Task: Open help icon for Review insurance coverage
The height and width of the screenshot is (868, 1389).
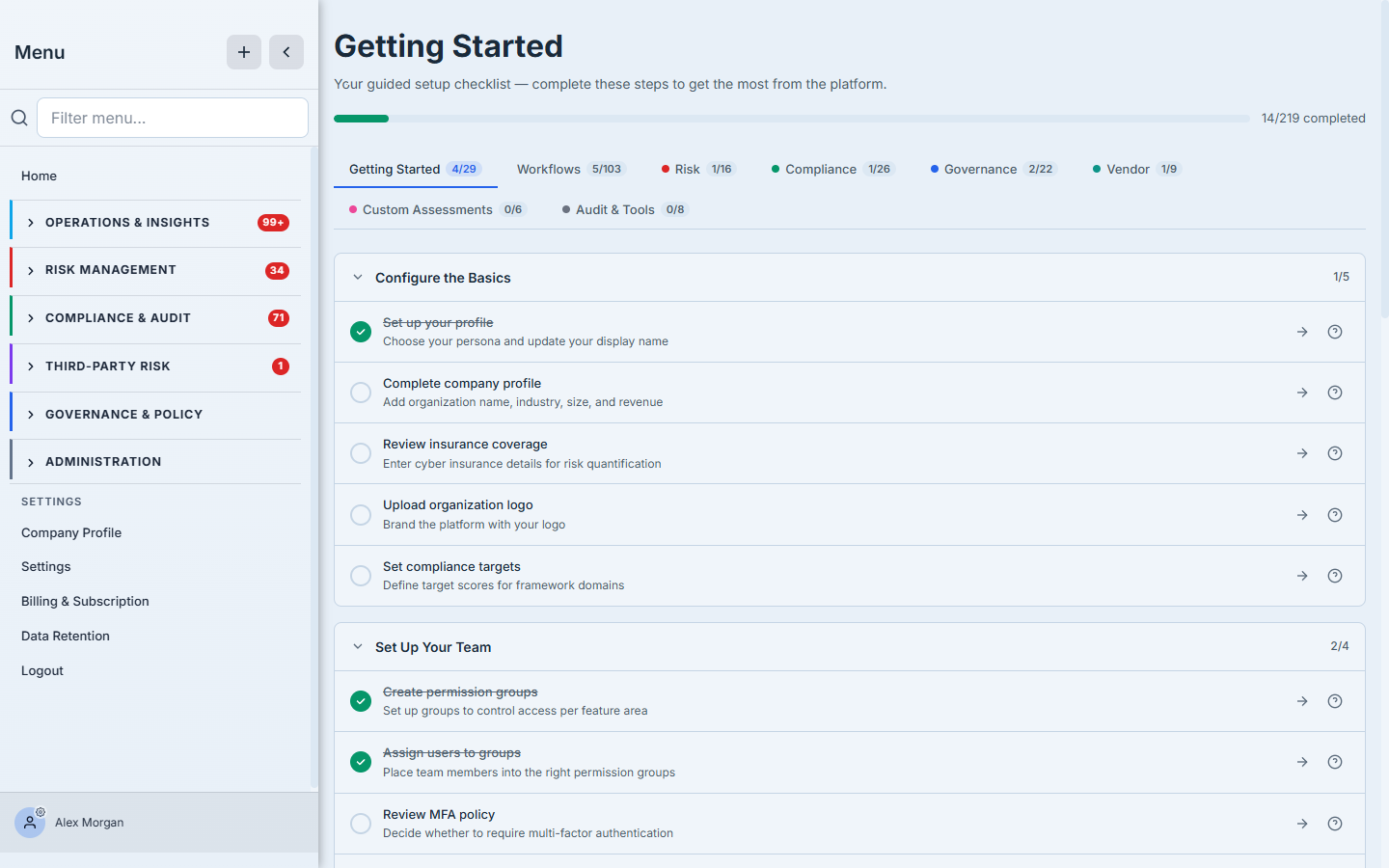Action: click(1335, 453)
